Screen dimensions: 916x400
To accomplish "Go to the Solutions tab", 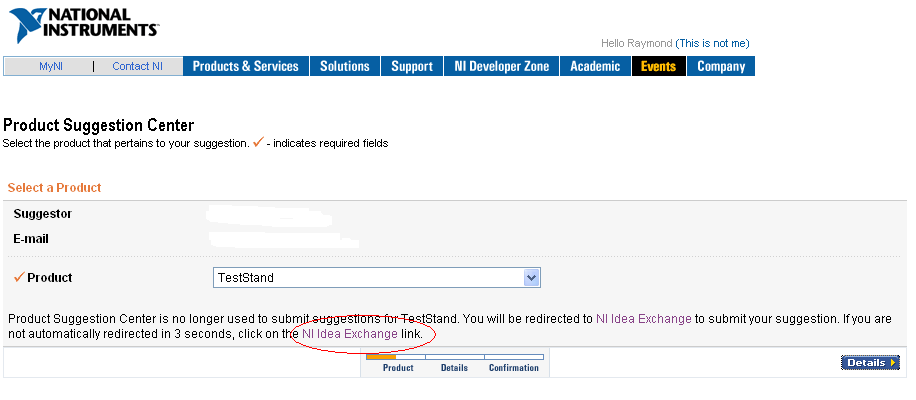I will [x=345, y=66].
